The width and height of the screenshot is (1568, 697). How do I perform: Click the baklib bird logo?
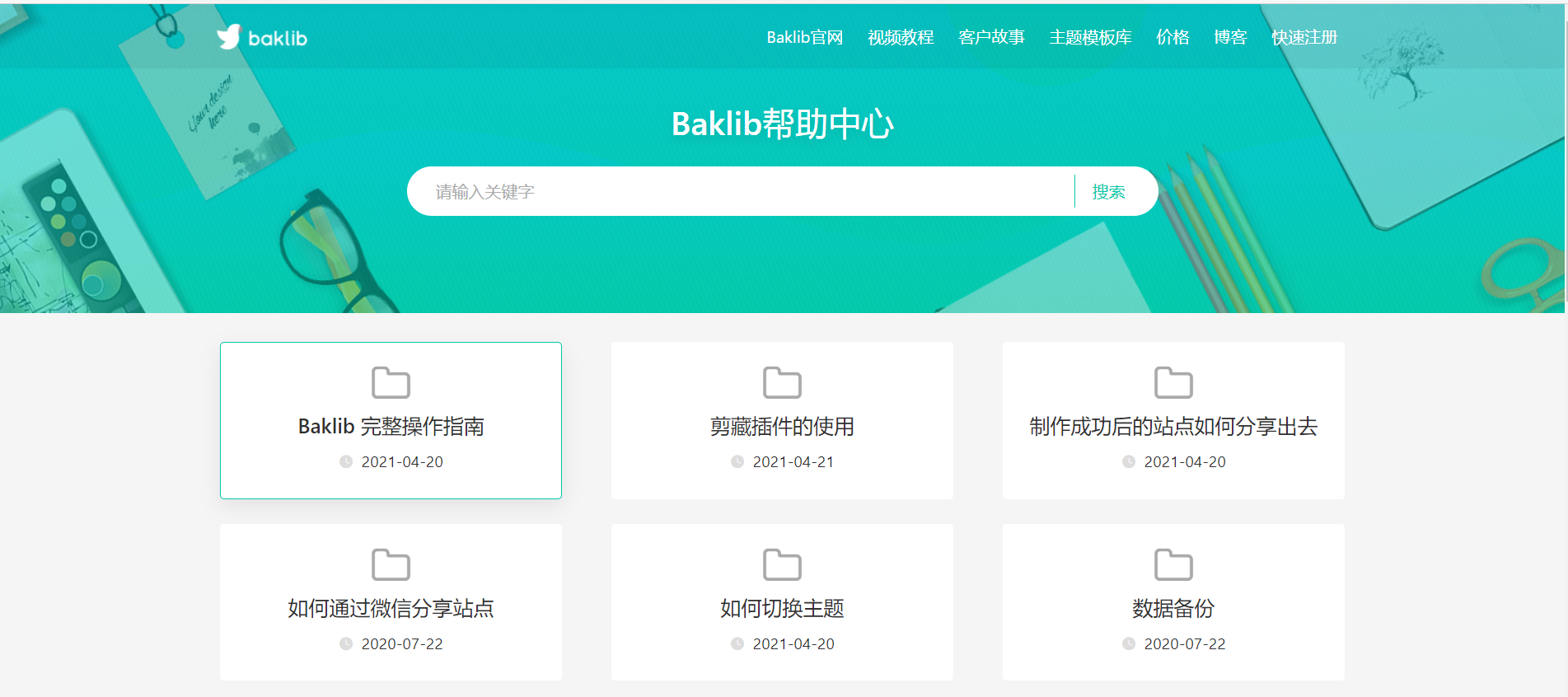pos(228,37)
